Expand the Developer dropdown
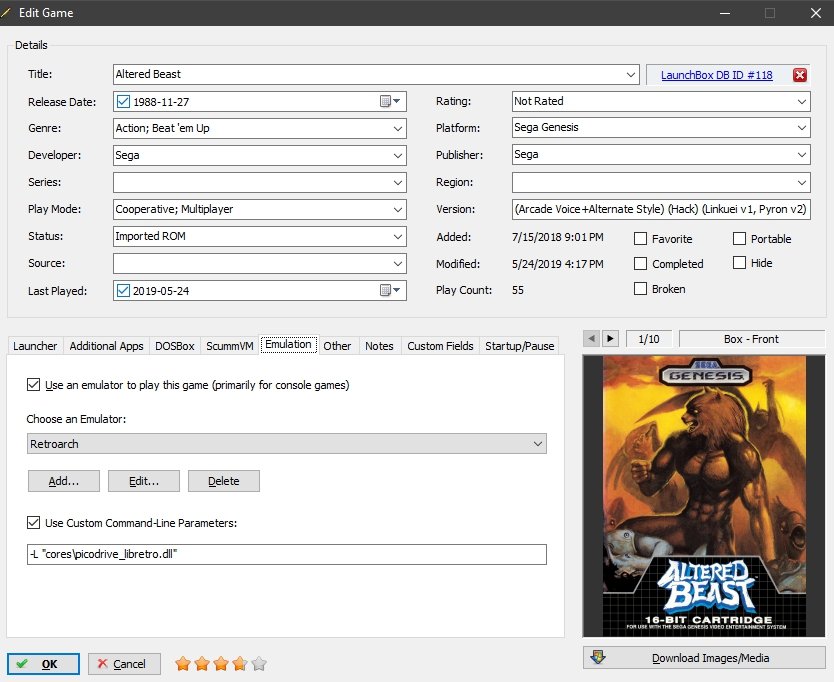The width and height of the screenshot is (834, 682). 398,155
